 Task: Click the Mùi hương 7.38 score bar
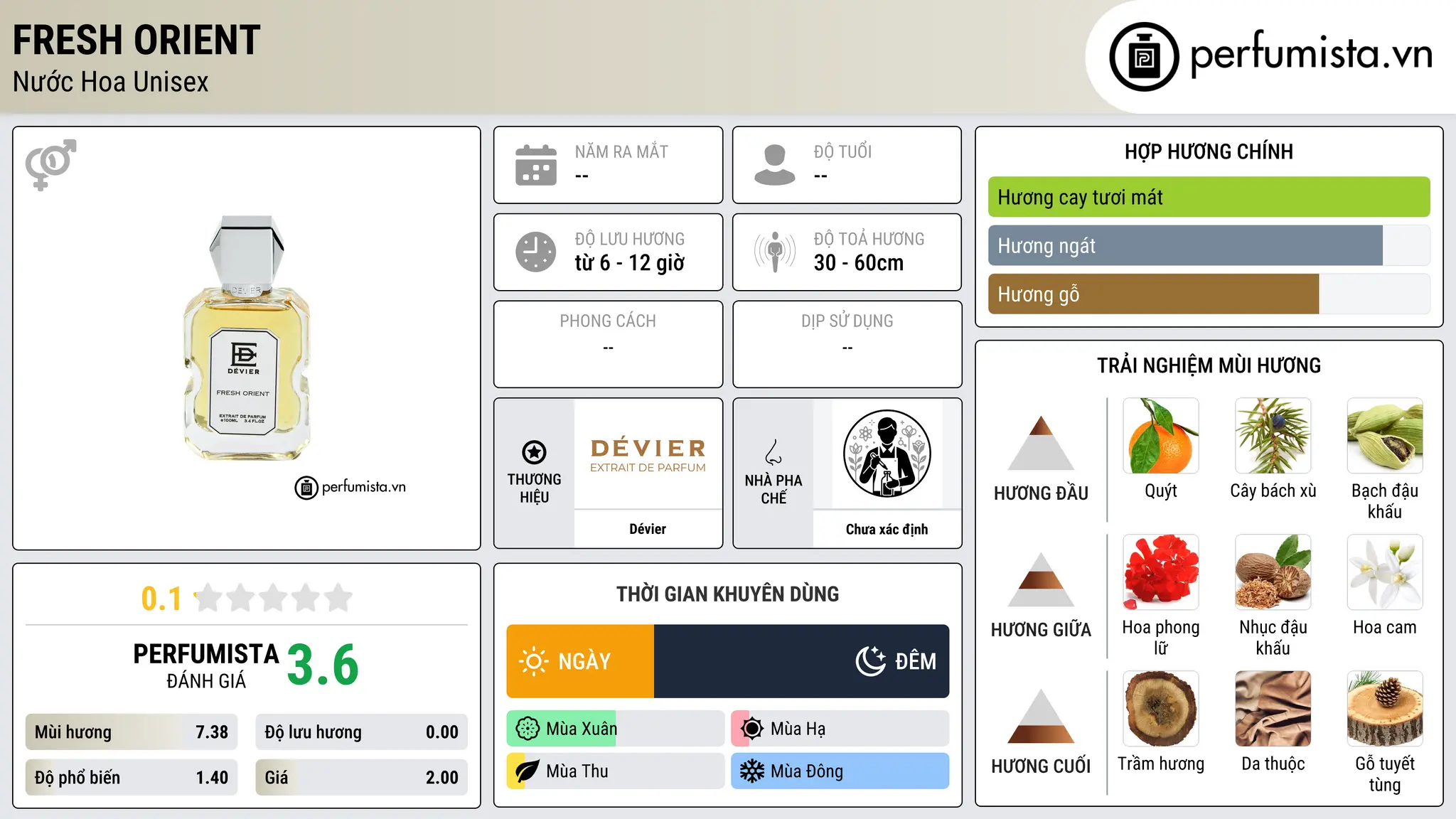[132, 732]
